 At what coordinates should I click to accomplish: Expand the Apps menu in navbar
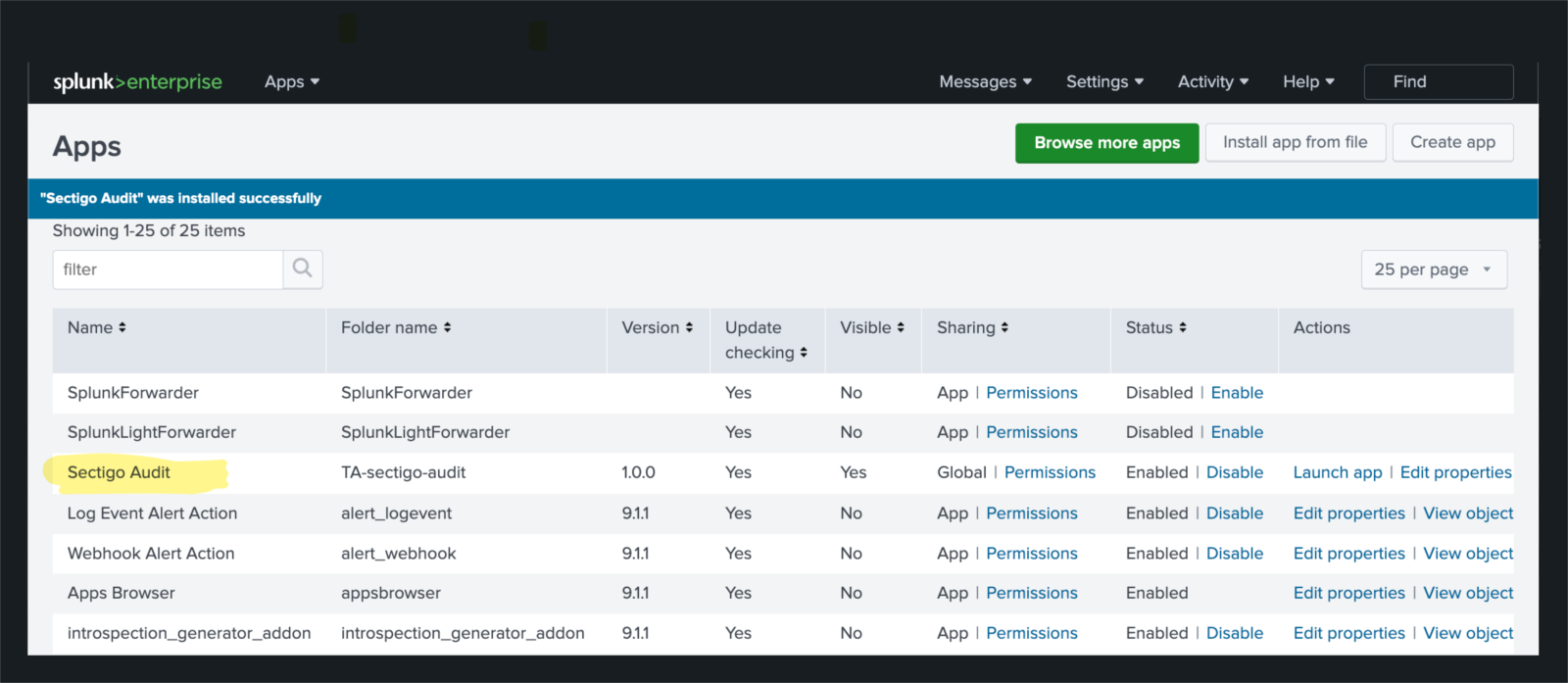tap(292, 82)
